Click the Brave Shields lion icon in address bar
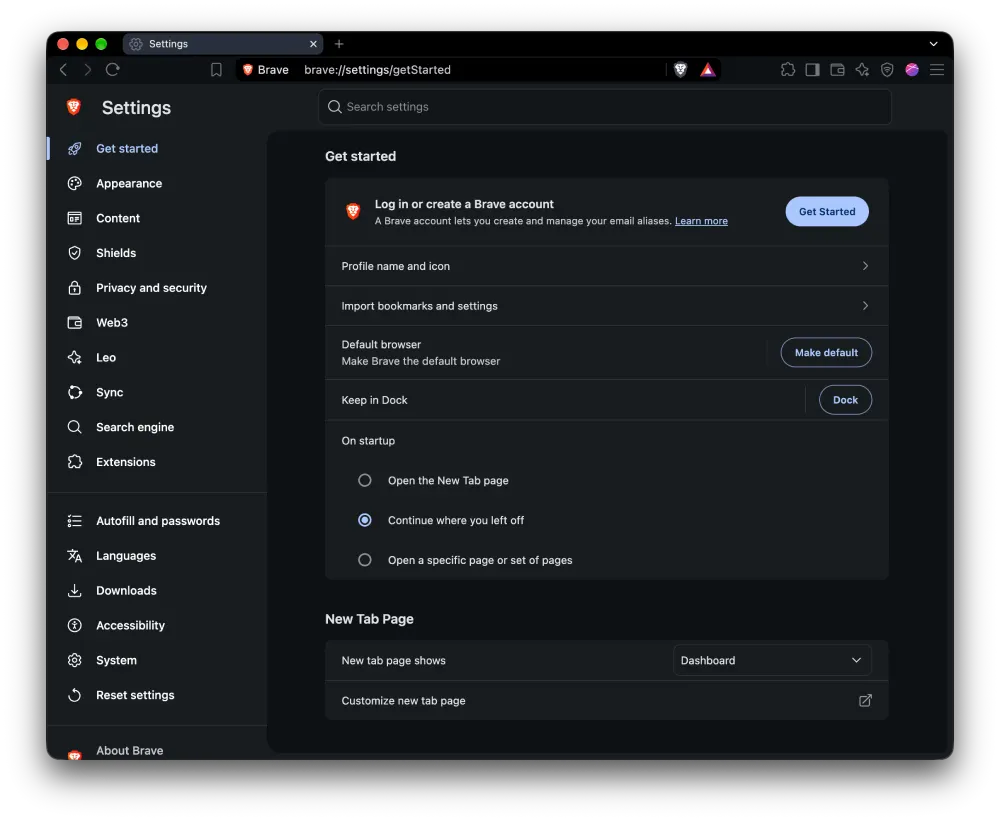The image size is (1000, 821). click(680, 70)
